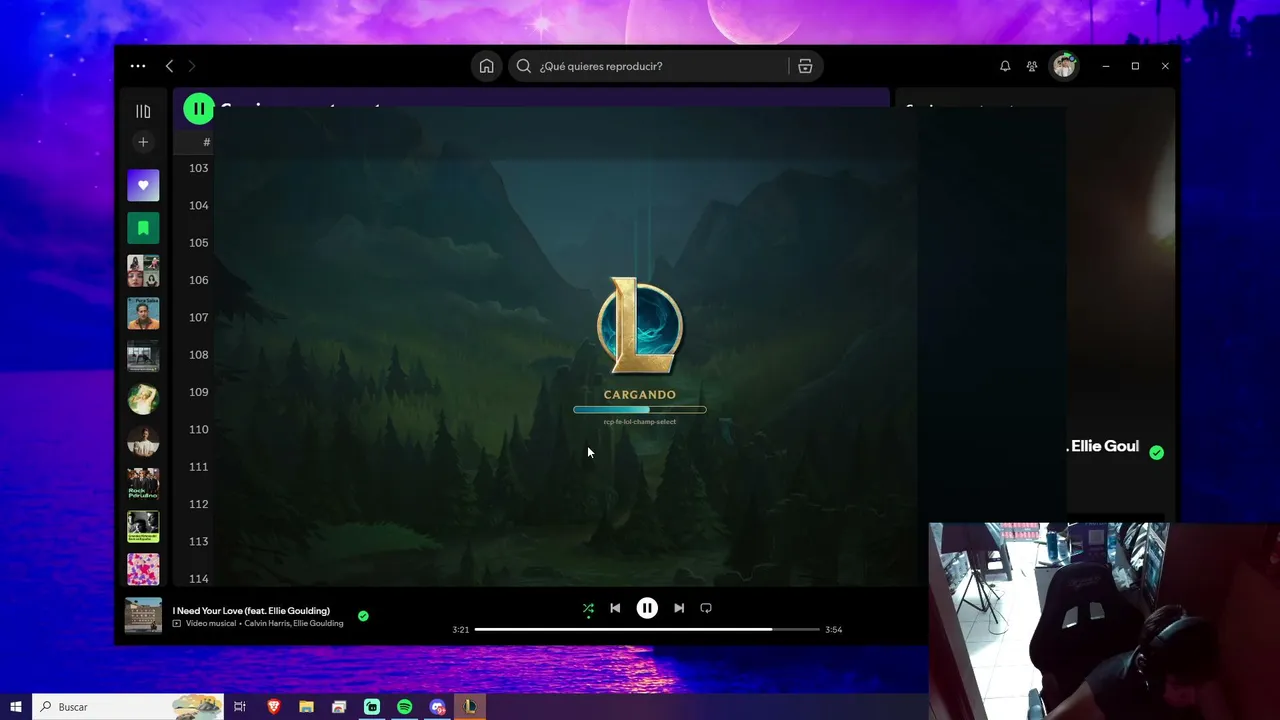Click the Windows taskbar 'Buscar' search box
This screenshot has width=1280, height=720.
click(x=128, y=707)
